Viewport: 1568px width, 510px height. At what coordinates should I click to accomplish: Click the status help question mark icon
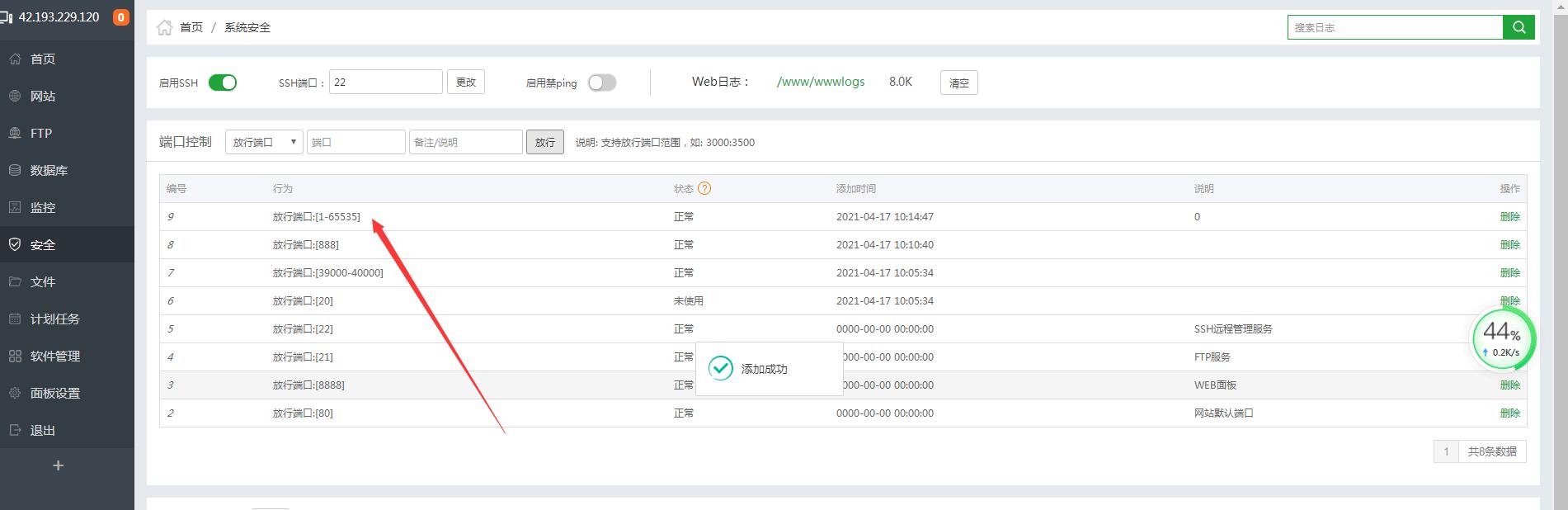[704, 188]
